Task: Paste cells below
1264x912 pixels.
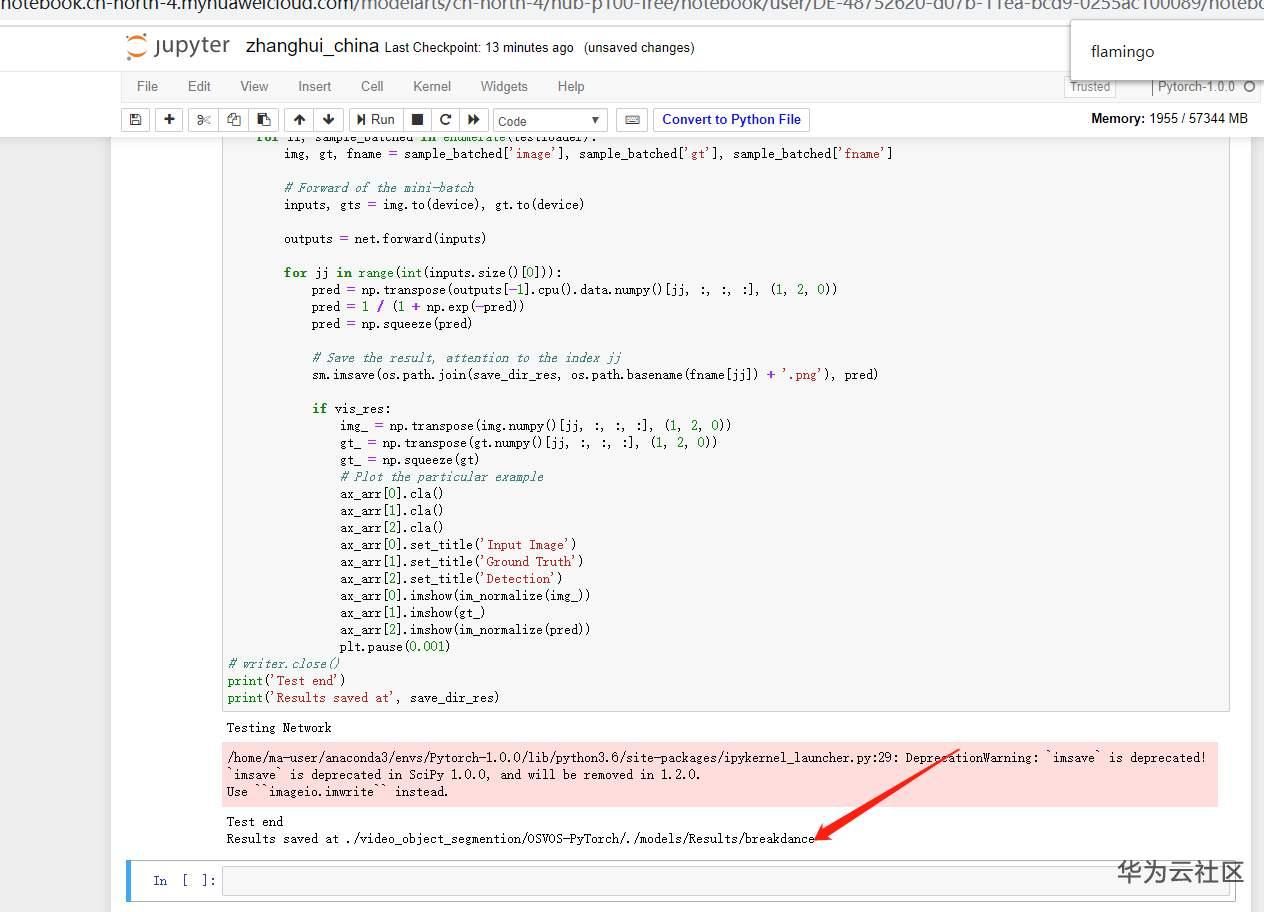Action: (x=263, y=120)
